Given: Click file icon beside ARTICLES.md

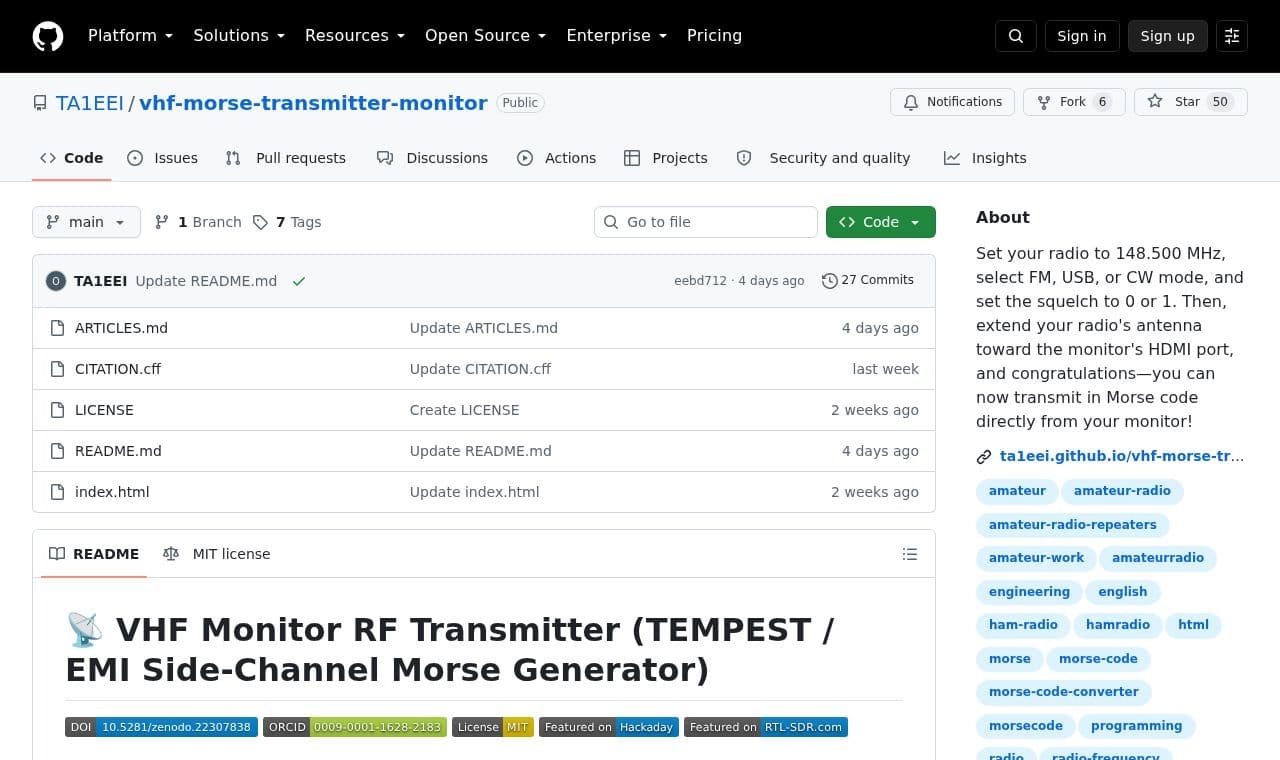Looking at the screenshot, I should (x=58, y=328).
